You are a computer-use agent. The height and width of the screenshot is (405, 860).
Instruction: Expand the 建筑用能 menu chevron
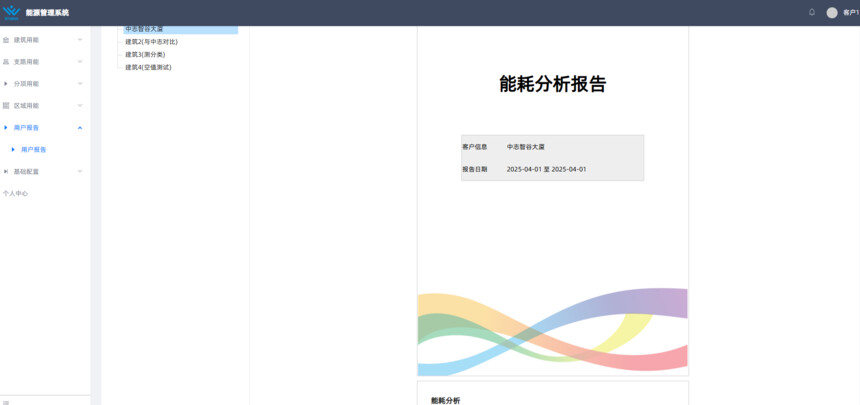click(x=80, y=40)
